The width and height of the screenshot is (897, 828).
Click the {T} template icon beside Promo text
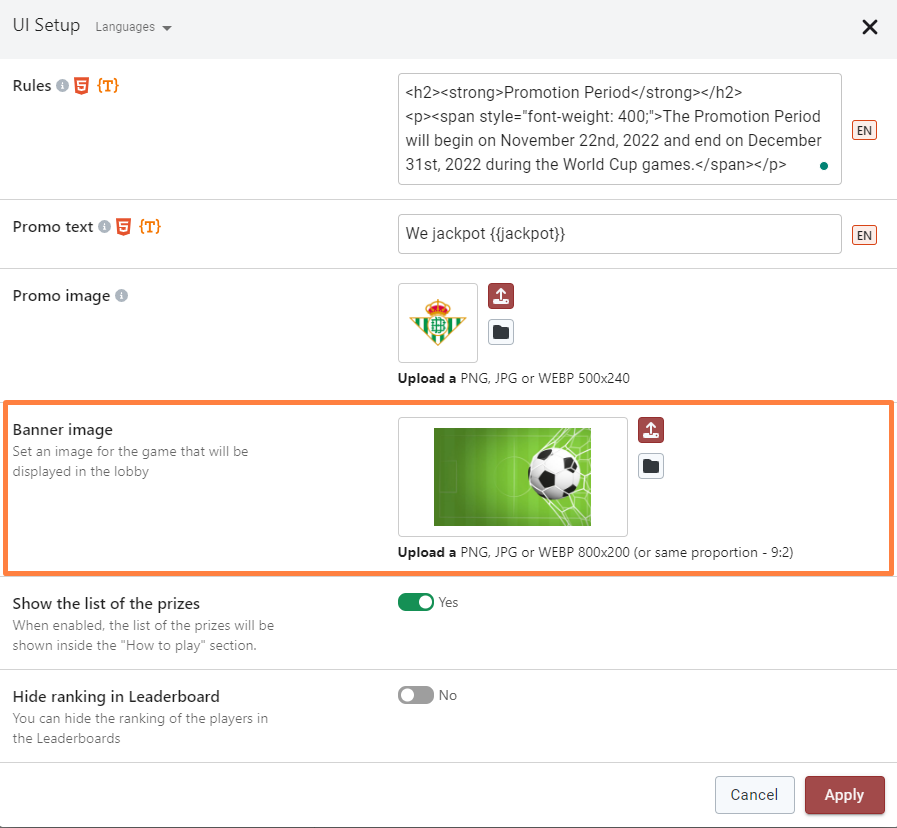coord(150,227)
